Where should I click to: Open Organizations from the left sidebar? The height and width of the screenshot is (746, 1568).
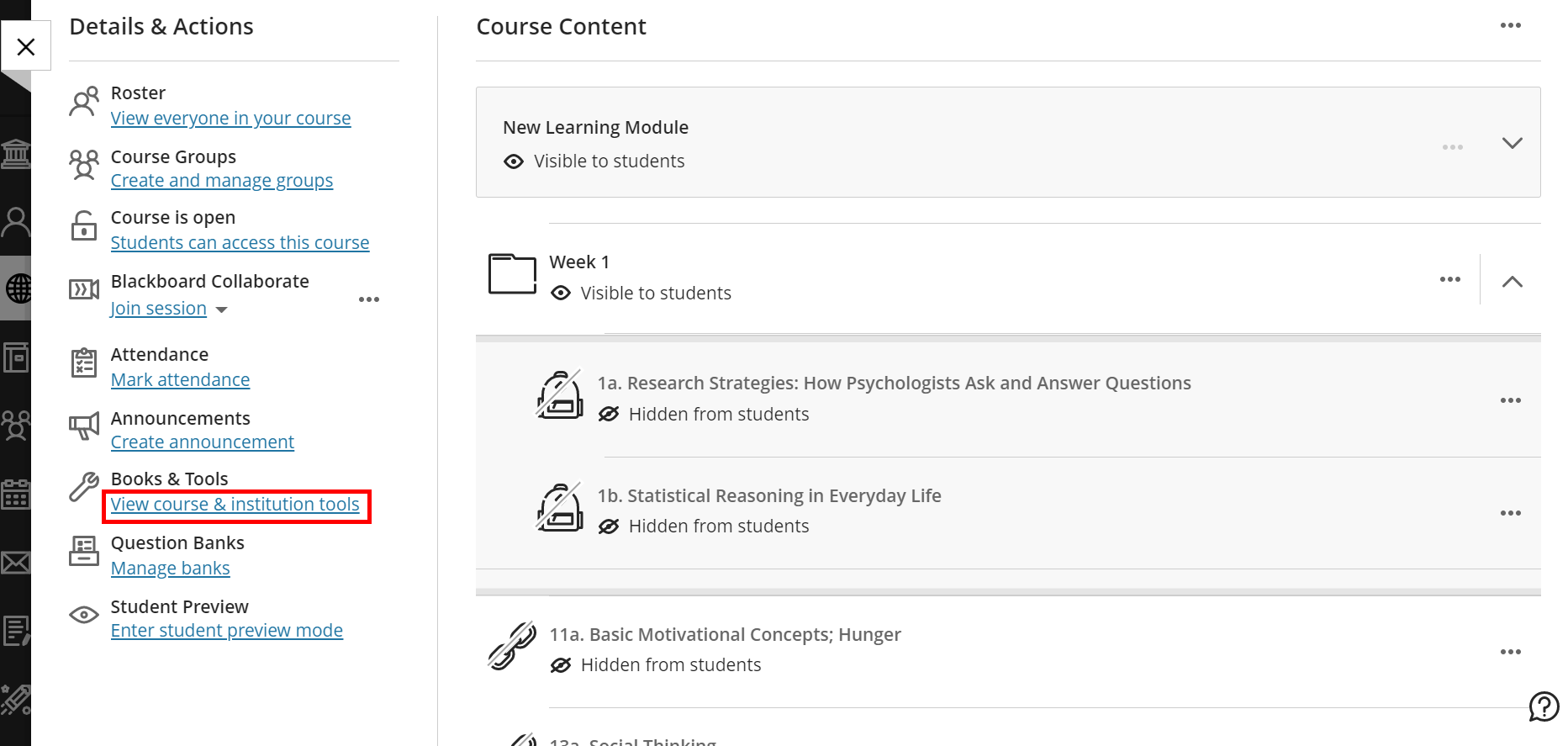(x=15, y=426)
